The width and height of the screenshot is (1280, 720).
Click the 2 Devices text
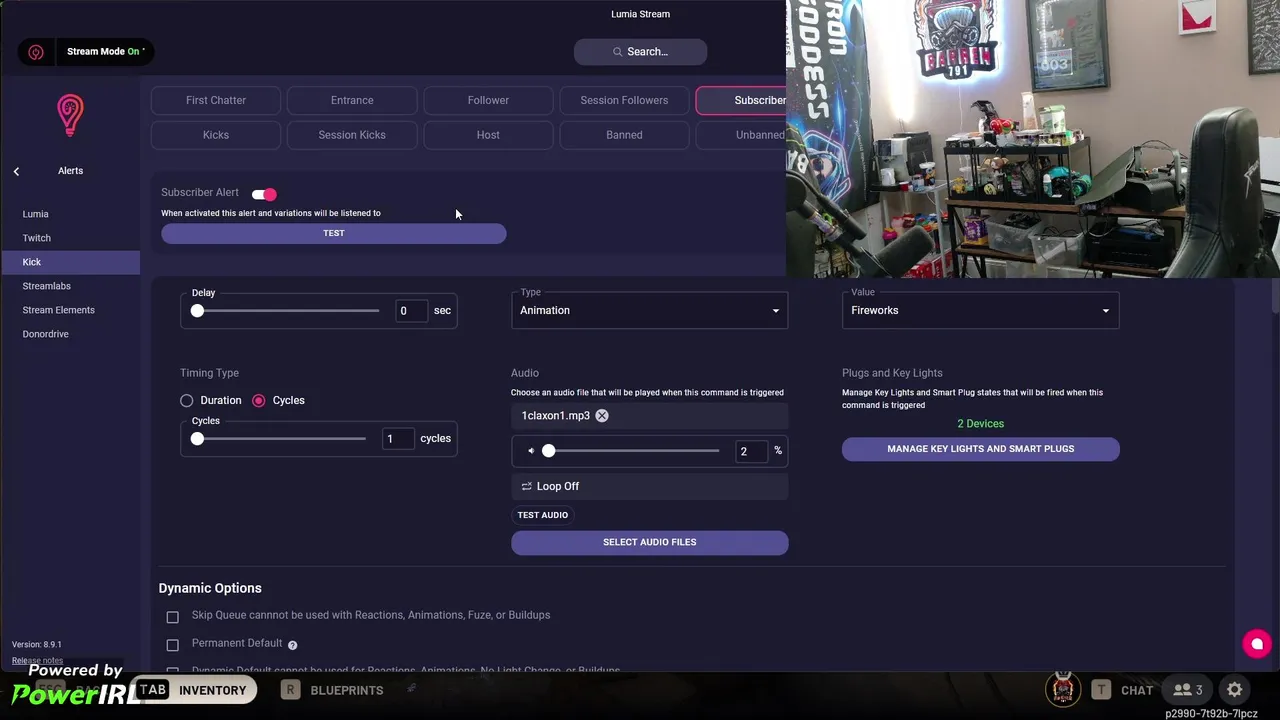pos(981,424)
